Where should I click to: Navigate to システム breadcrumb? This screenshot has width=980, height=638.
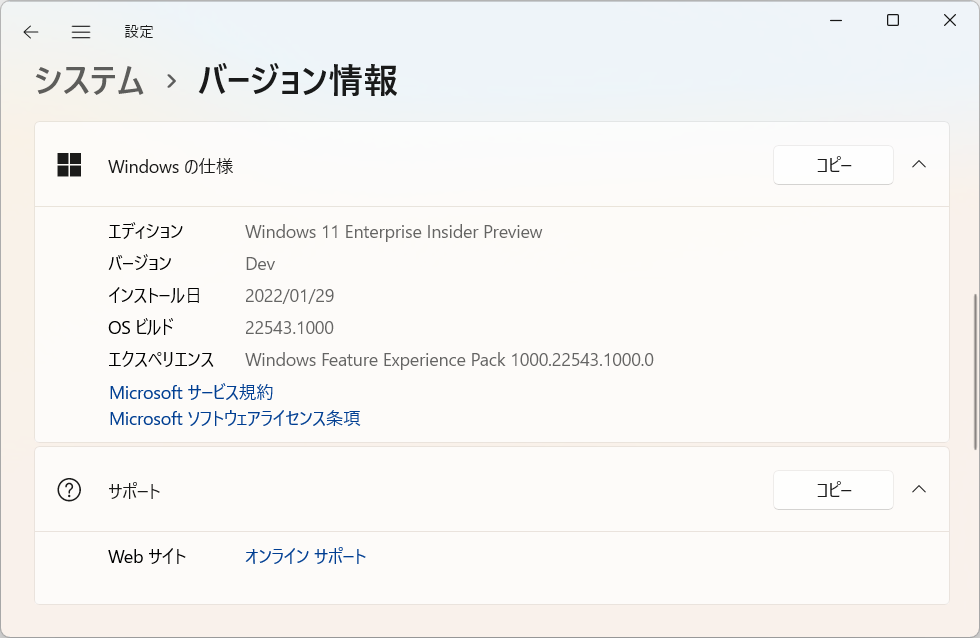coord(89,81)
